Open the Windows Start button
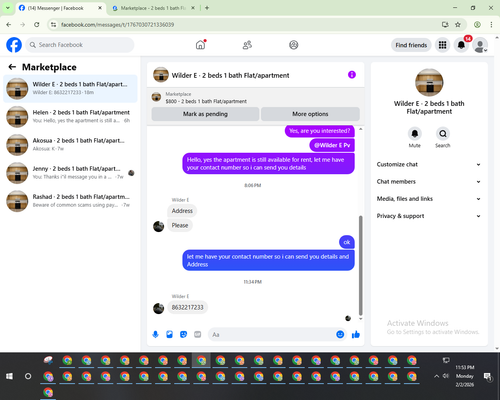Image resolution: width=500 pixels, height=400 pixels. [x=9, y=376]
